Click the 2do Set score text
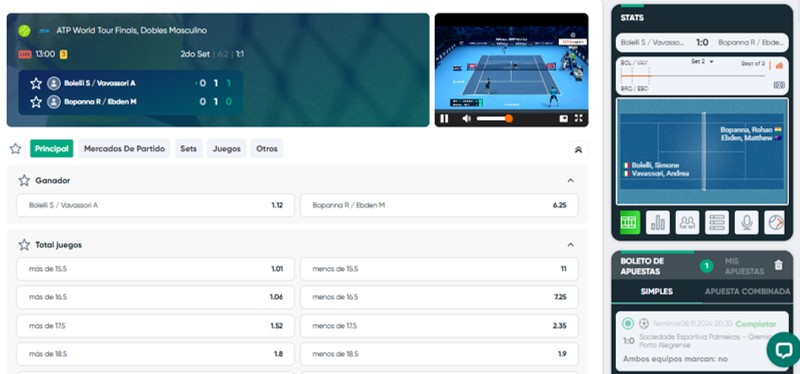This screenshot has height=374, width=800. click(195, 54)
